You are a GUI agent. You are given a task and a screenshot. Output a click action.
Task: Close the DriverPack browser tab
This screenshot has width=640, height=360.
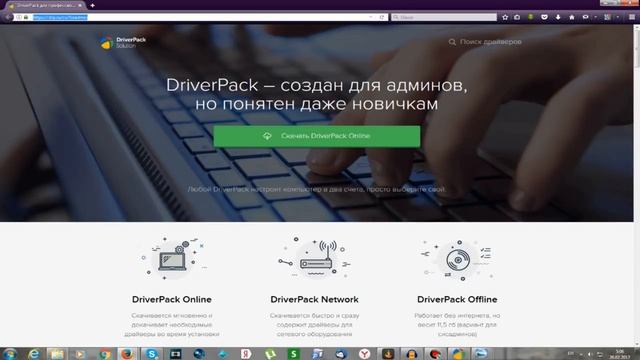(80, 5)
